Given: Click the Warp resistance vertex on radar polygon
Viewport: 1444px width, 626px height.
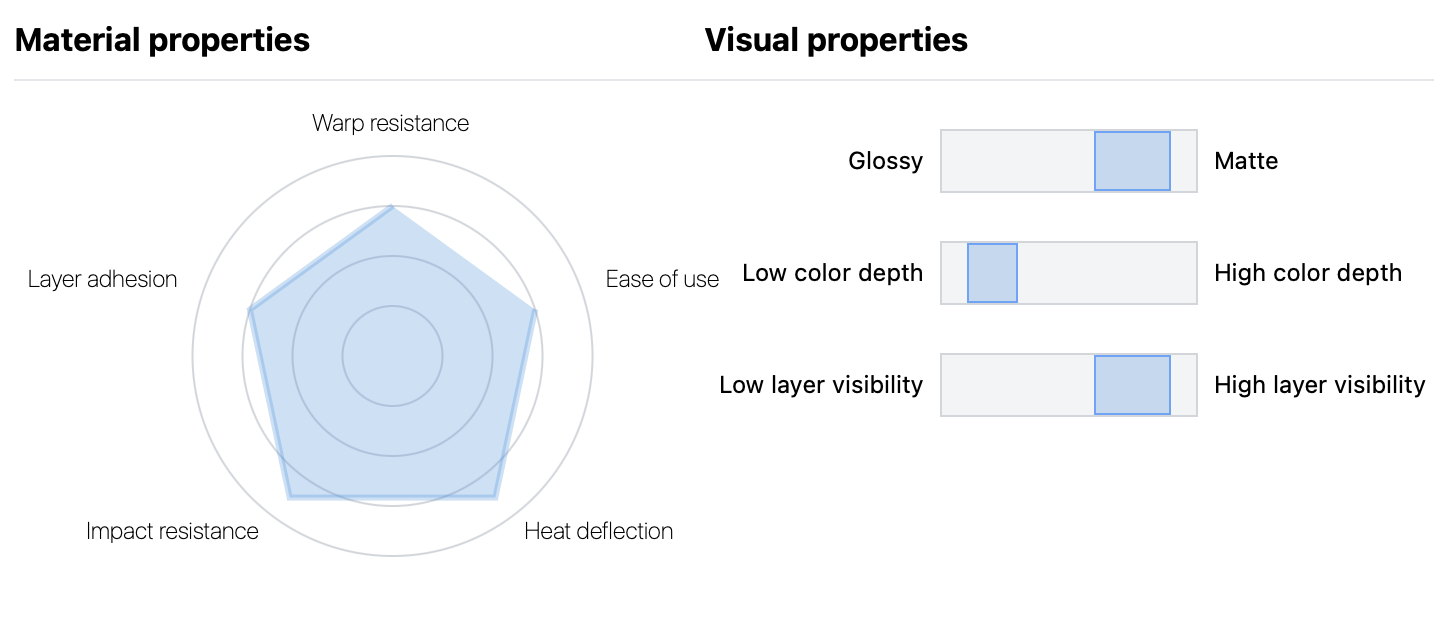Looking at the screenshot, I should pos(392,206).
